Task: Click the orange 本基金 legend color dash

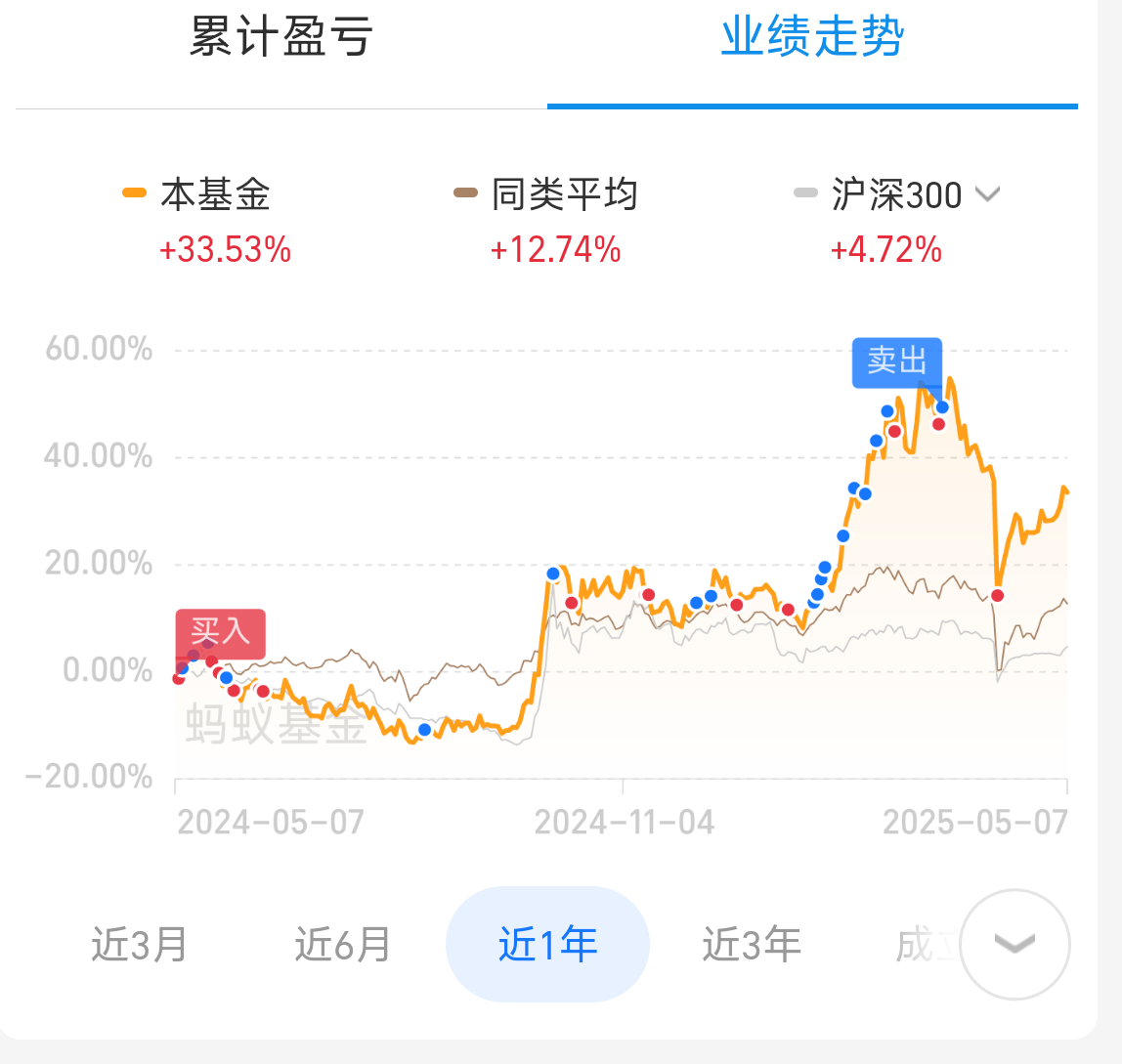Action: 135,193
